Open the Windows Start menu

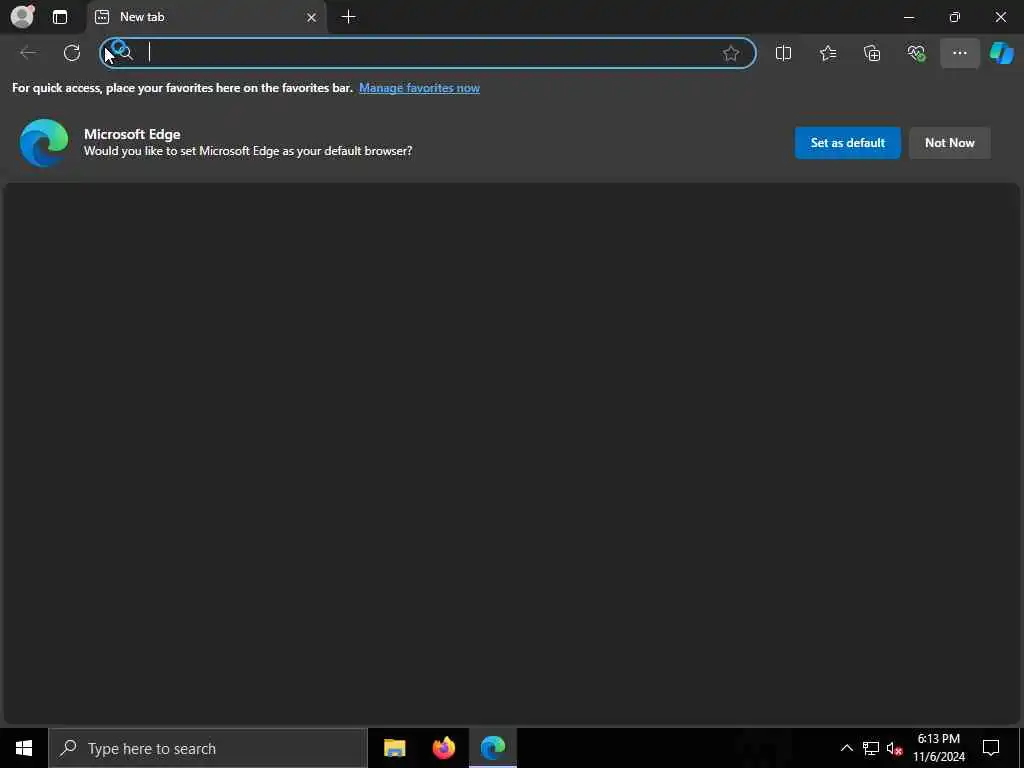24,748
